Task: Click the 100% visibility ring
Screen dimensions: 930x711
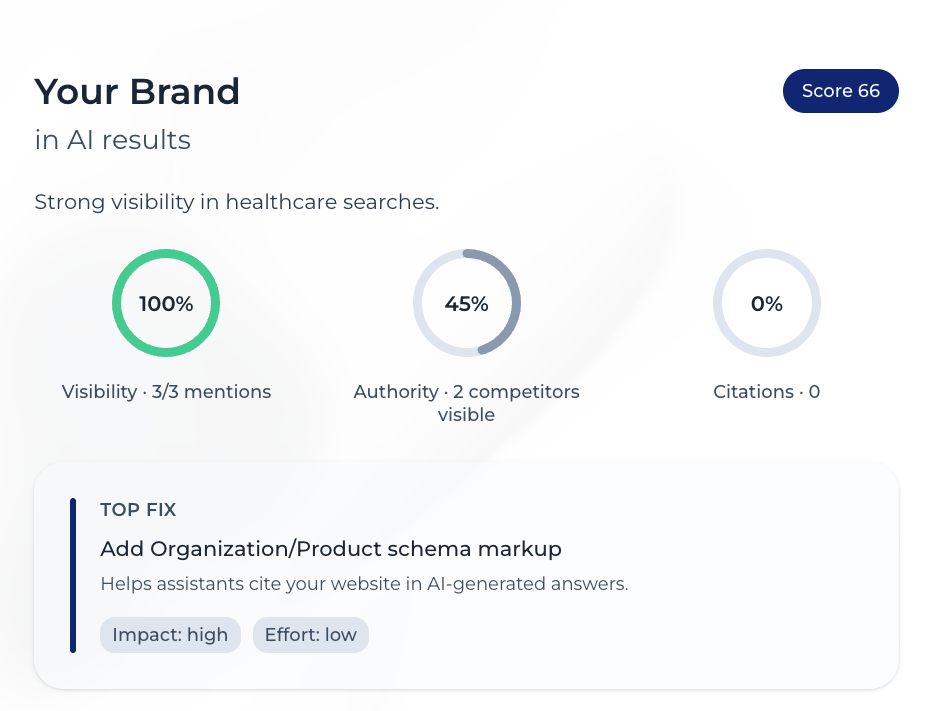Action: (166, 303)
